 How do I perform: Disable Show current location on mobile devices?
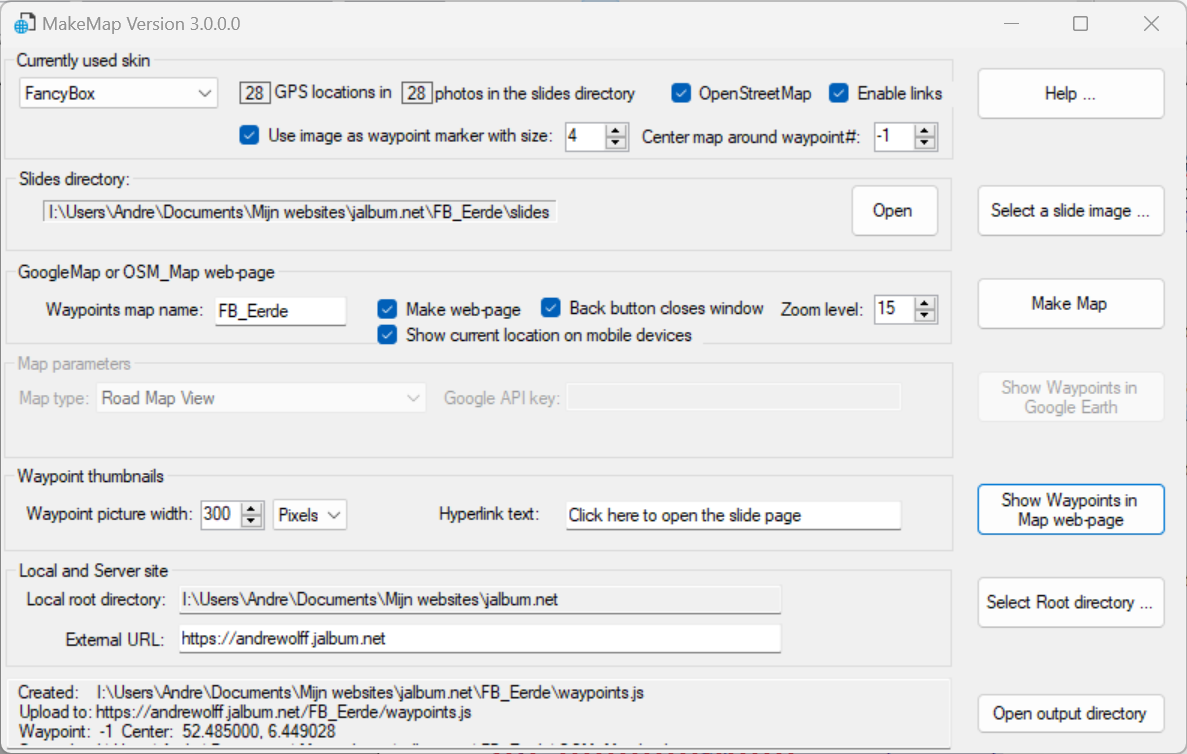pos(387,335)
